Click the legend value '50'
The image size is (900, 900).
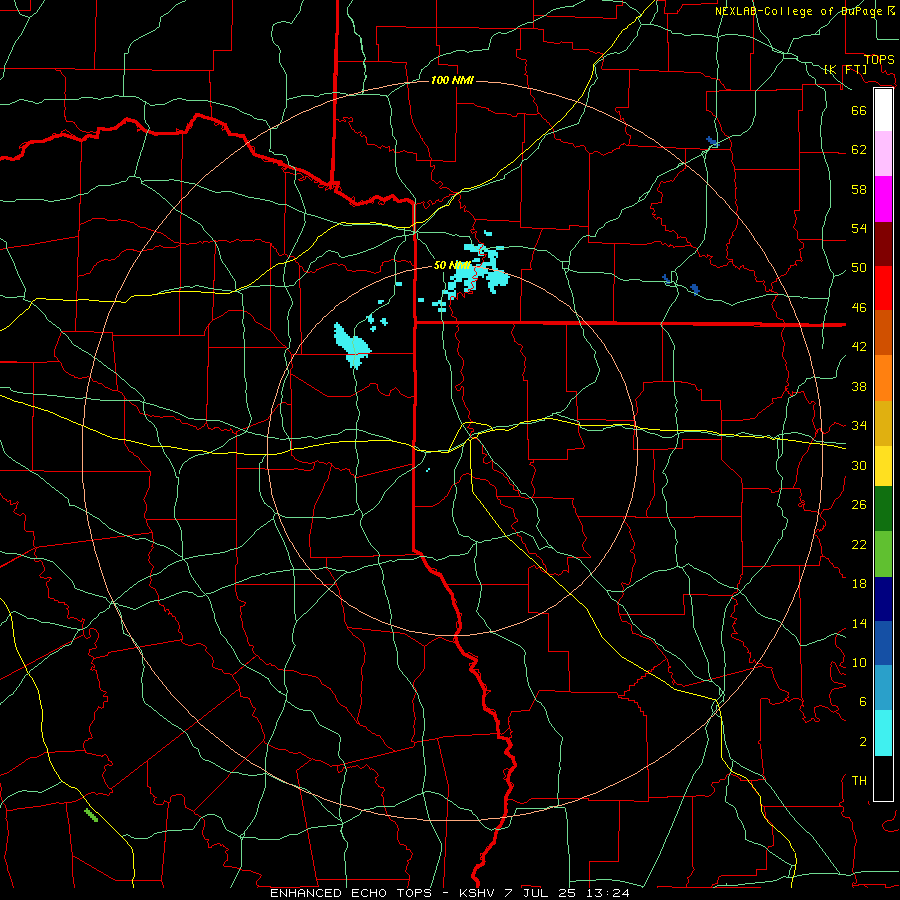(859, 268)
